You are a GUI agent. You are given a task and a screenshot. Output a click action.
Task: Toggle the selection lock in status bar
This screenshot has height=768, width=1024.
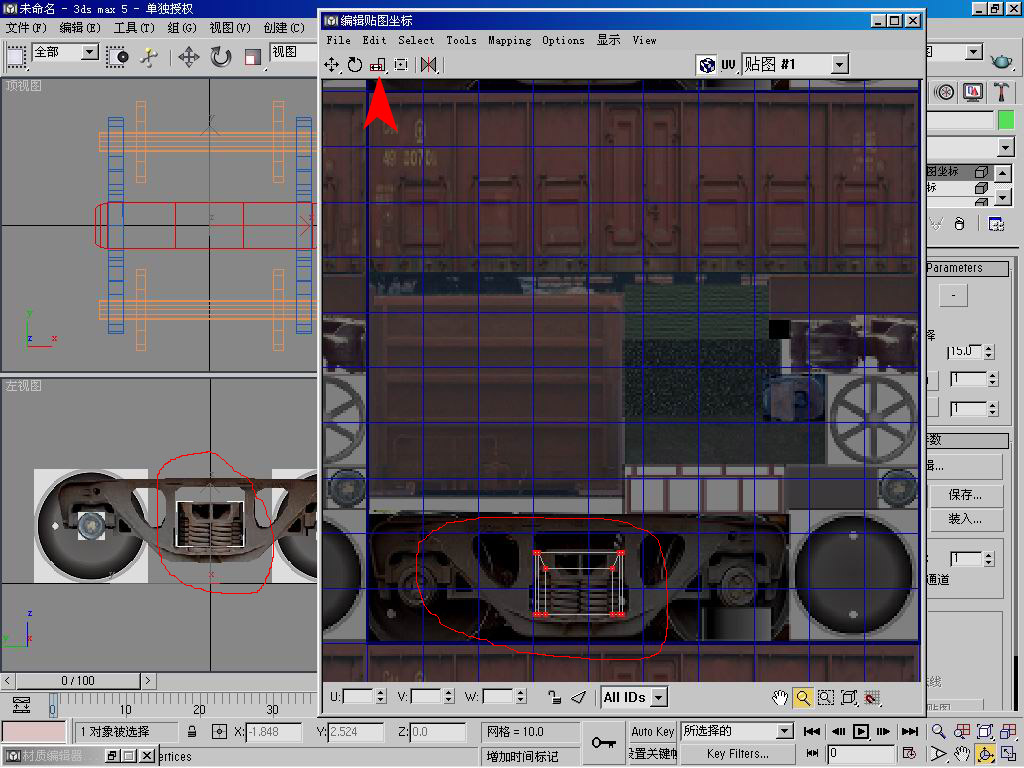(192, 732)
